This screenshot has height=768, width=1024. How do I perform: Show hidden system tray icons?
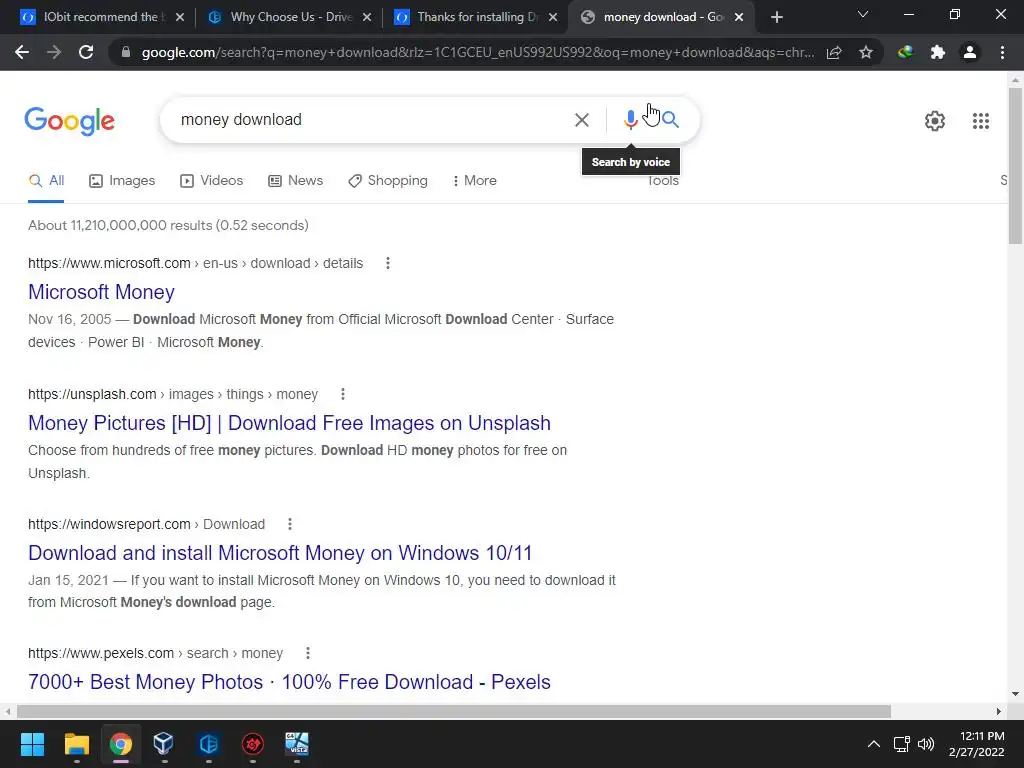[x=873, y=744]
